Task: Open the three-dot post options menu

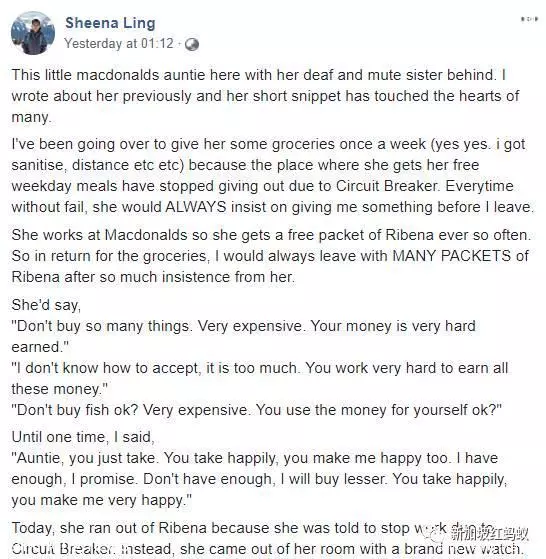Action: coord(529,19)
